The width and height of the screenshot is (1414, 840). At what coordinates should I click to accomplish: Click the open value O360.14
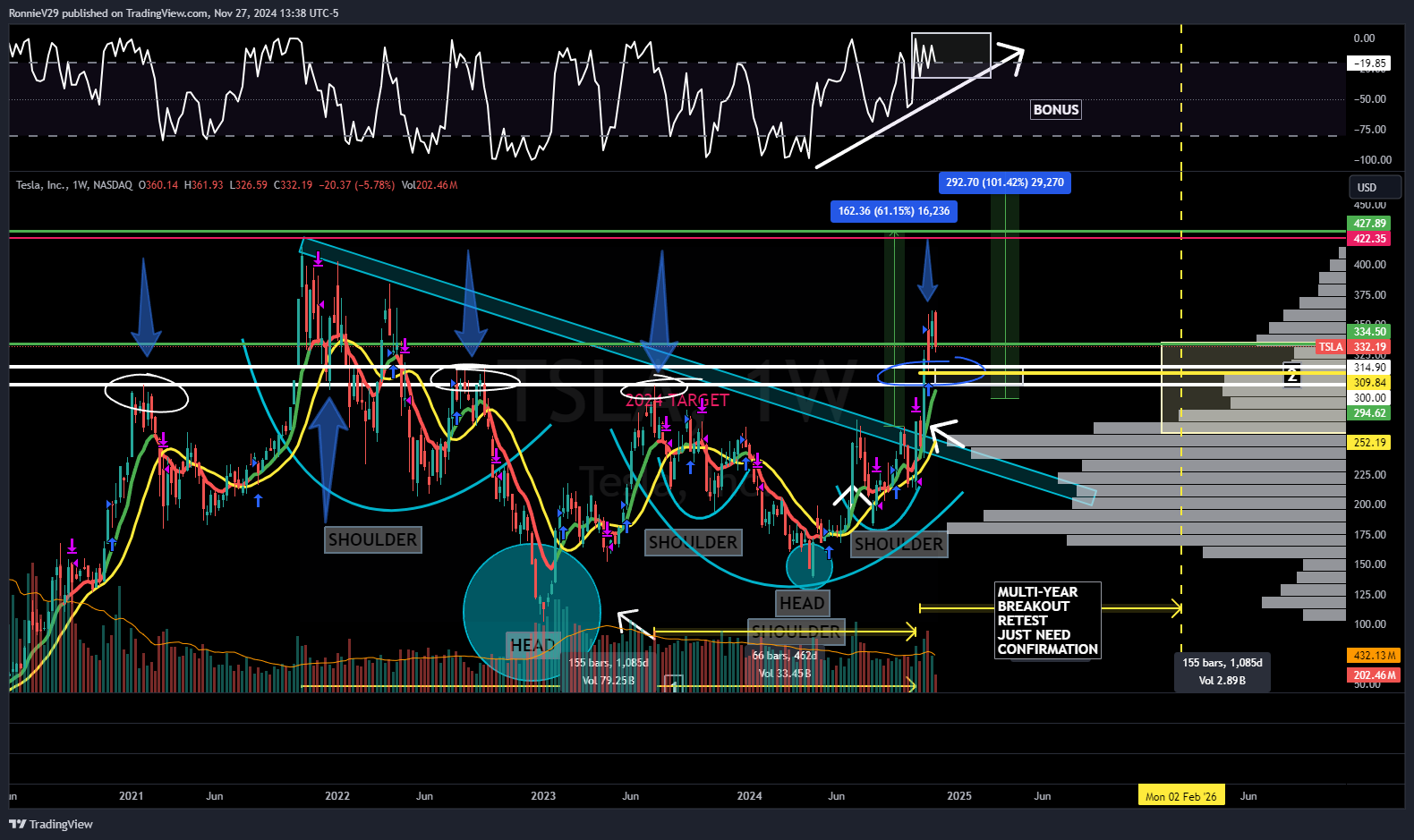coord(158,185)
